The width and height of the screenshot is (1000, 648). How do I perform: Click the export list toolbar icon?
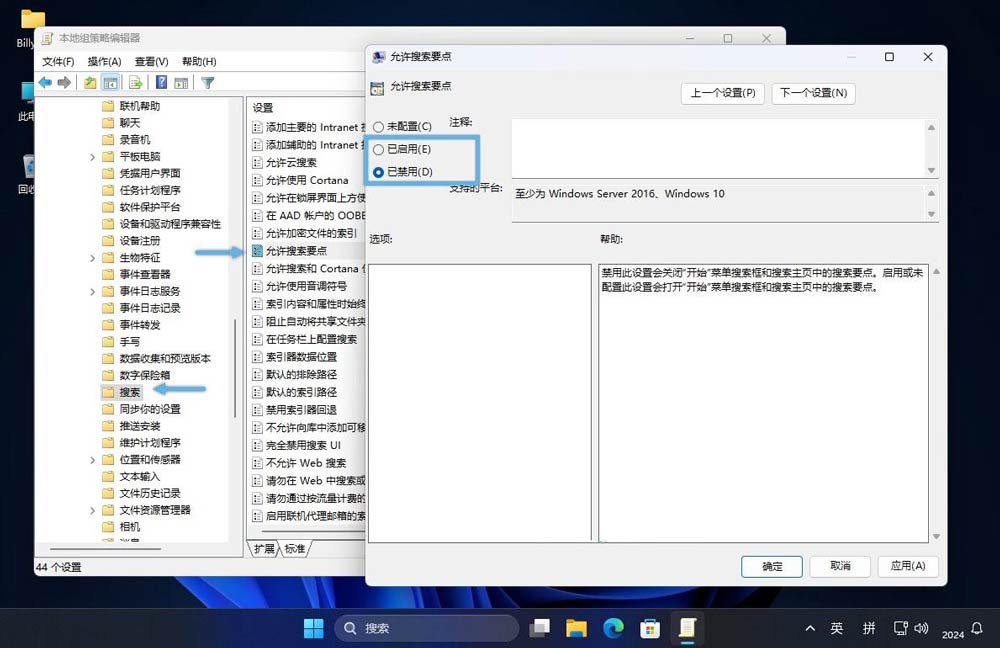[137, 83]
